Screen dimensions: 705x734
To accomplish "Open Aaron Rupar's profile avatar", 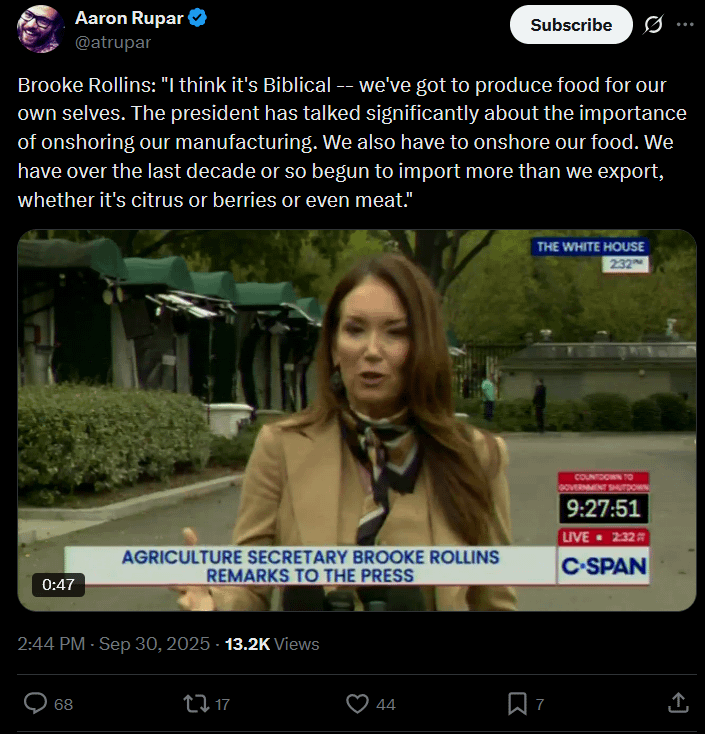I will pos(41,29).
